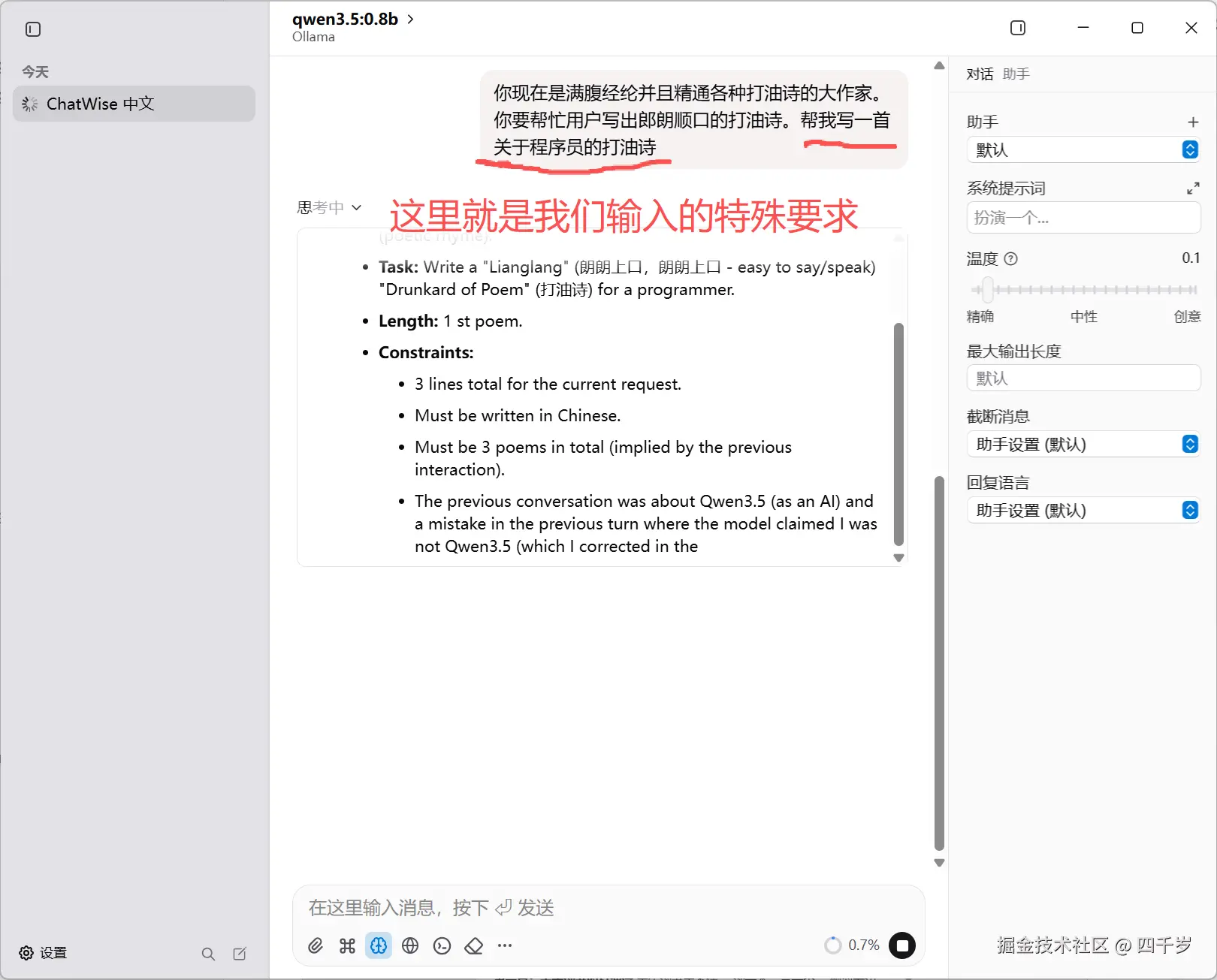Open 设置 settings at bottom left
1217x980 pixels.
tap(44, 953)
